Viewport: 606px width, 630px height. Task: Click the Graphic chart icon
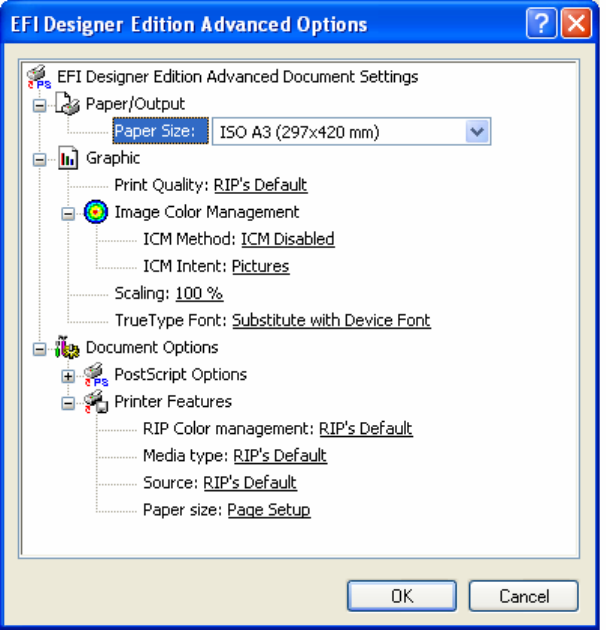[x=68, y=158]
